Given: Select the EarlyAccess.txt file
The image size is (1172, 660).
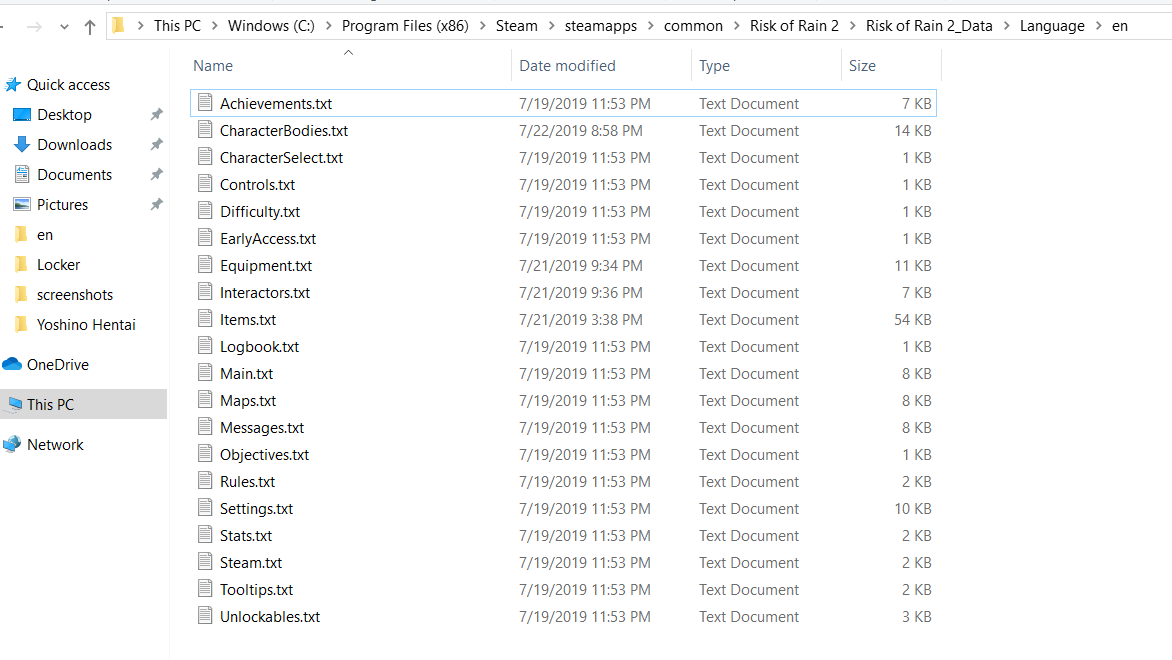Looking at the screenshot, I should coord(268,238).
